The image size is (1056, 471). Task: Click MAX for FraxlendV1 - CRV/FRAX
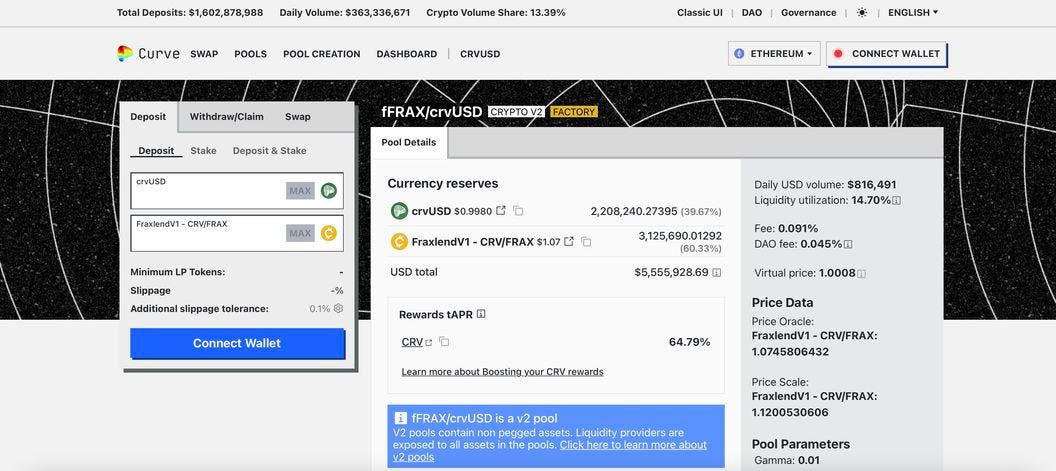point(300,233)
